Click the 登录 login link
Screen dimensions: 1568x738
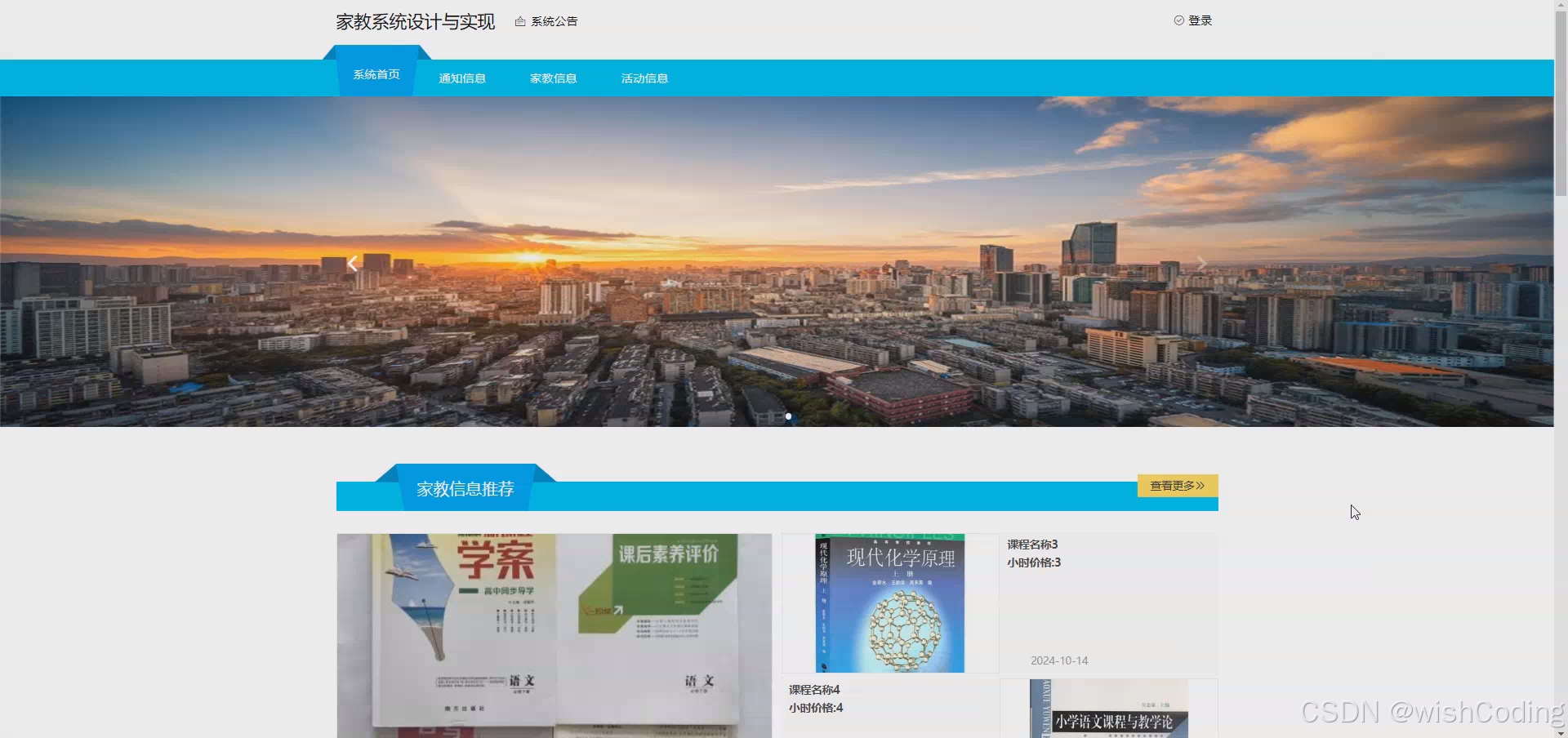click(1198, 20)
